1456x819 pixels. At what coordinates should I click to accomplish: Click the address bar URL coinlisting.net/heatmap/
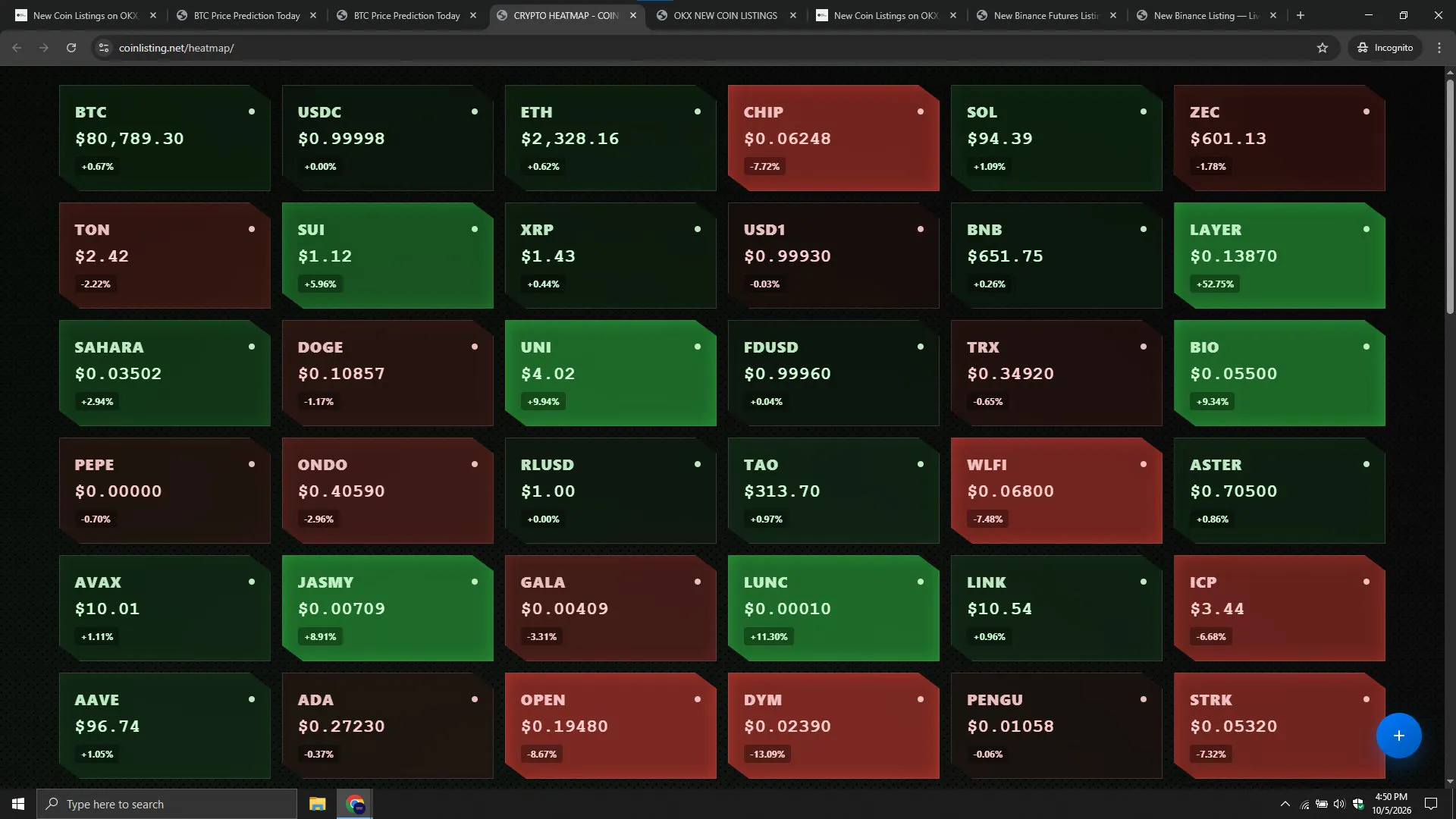click(x=176, y=48)
